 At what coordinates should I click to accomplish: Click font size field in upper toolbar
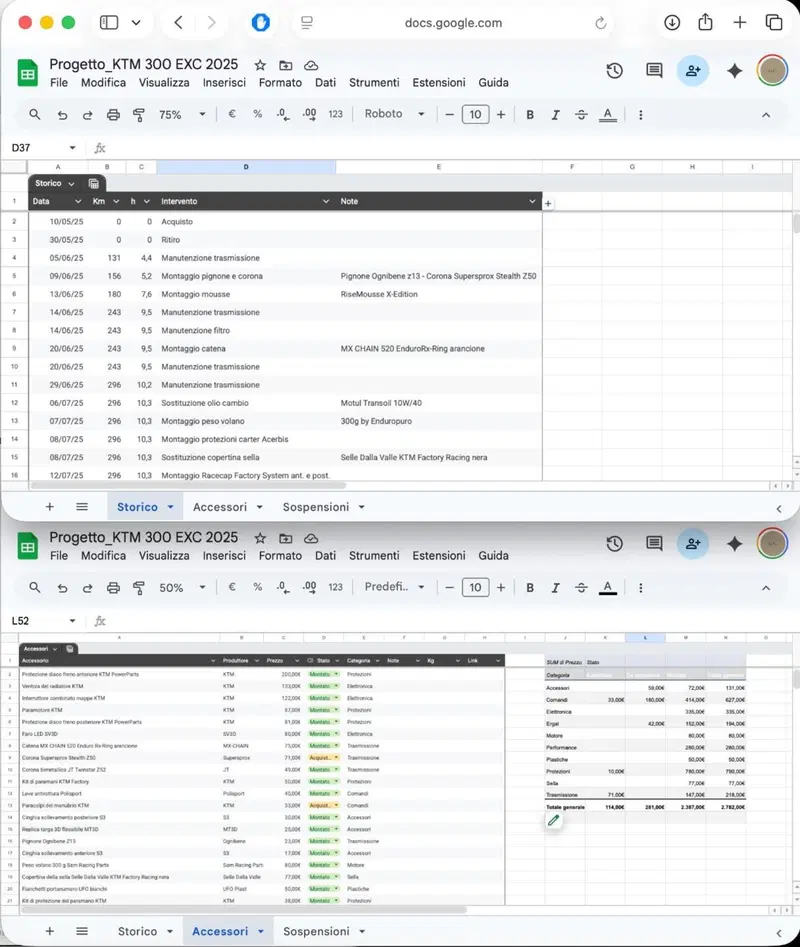tap(475, 115)
